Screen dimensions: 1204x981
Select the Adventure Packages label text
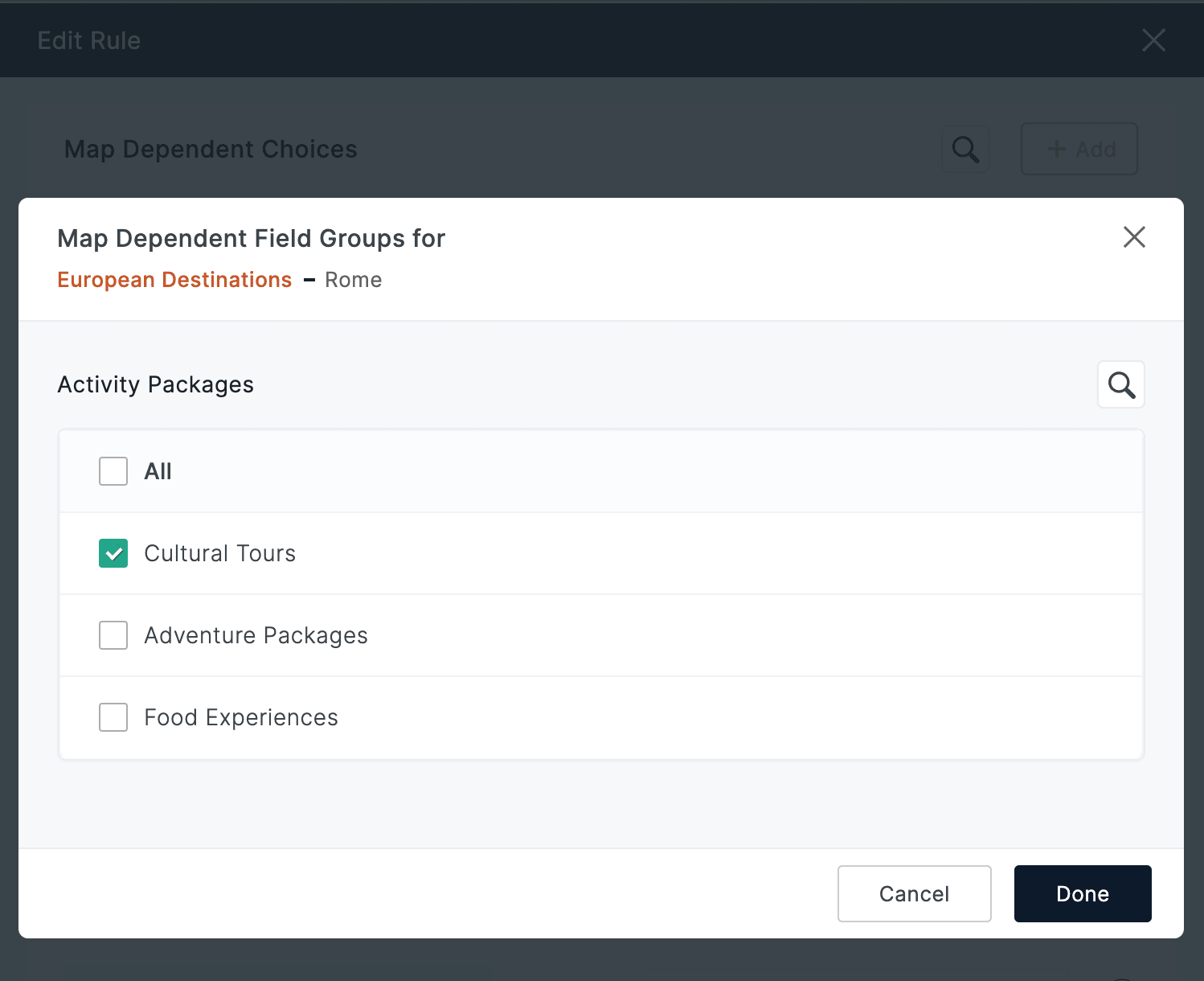tap(256, 635)
